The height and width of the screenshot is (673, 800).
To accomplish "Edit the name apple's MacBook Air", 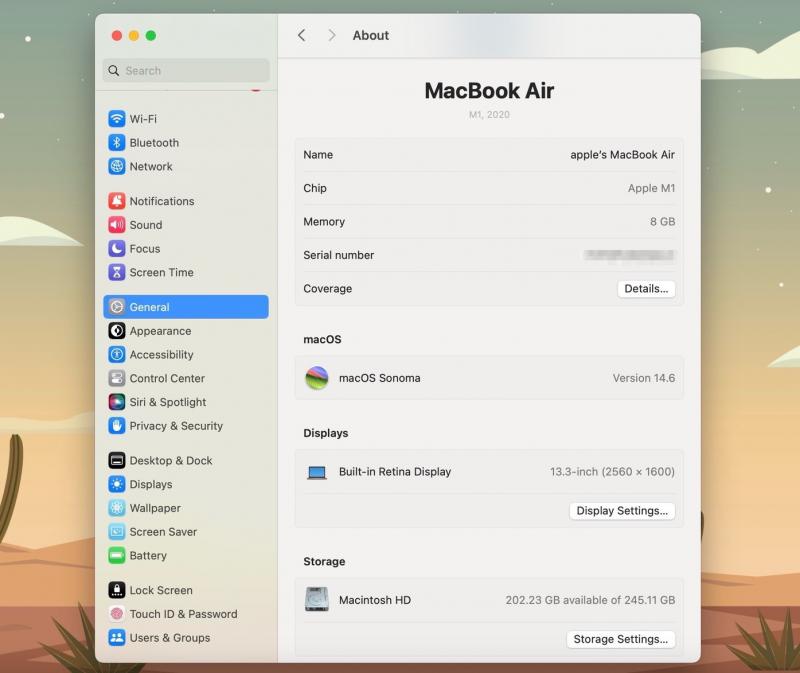I will coord(622,155).
